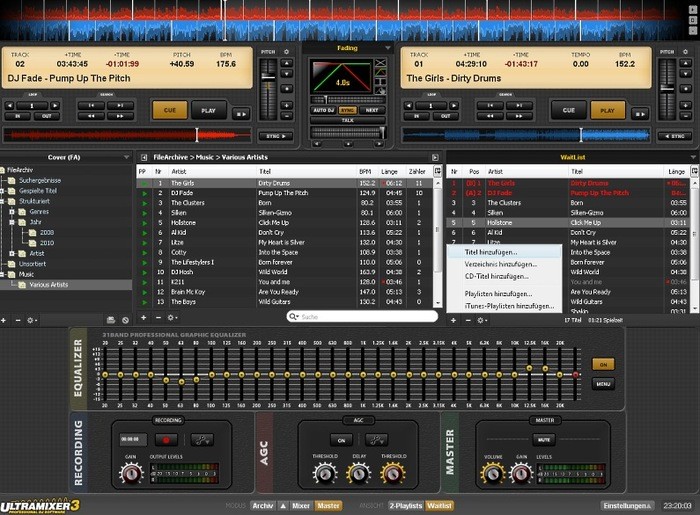This screenshot has height=515, width=700.
Task: Click the Suche search field
Action: pos(362,316)
